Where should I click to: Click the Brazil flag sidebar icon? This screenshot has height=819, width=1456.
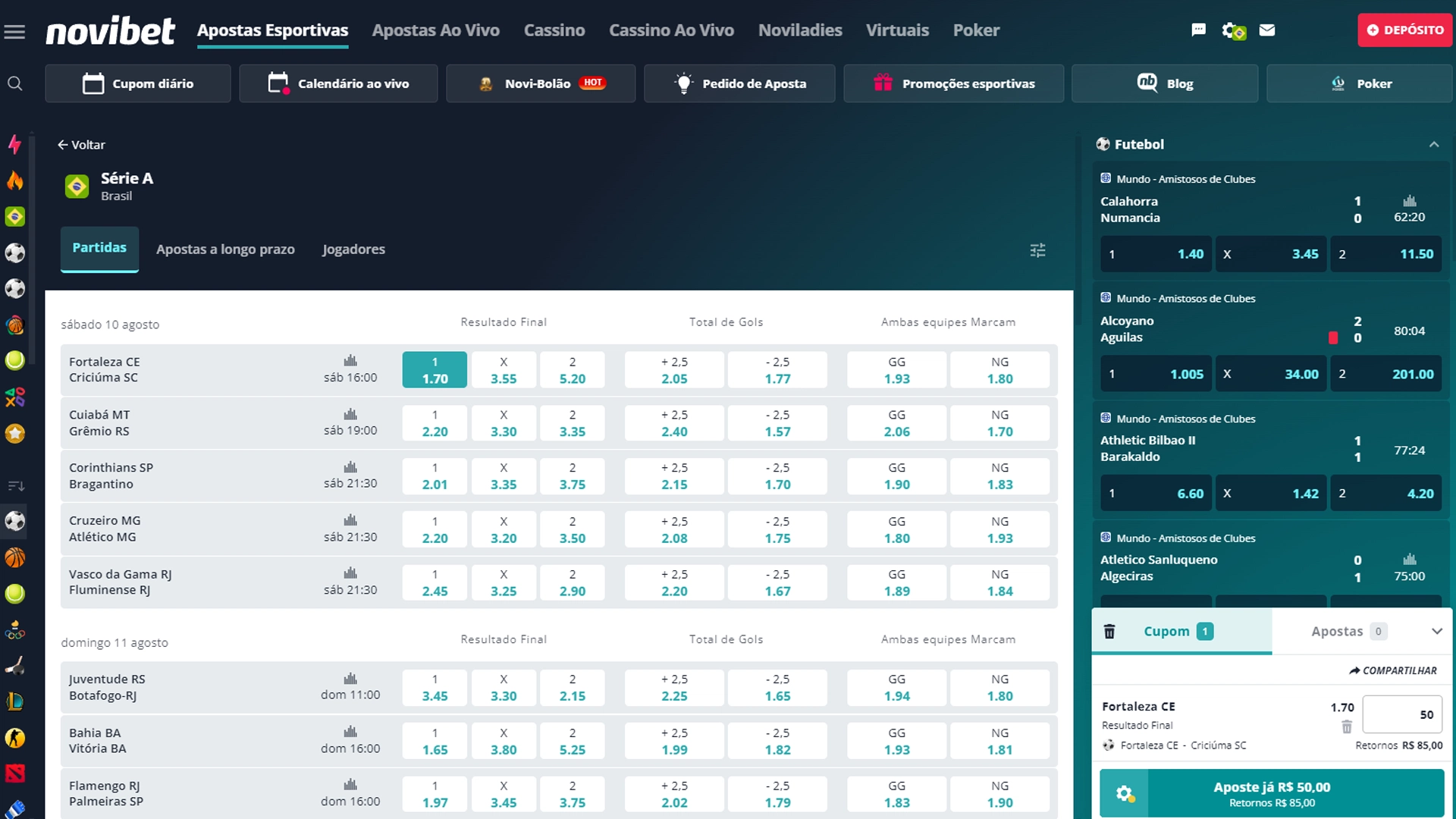point(14,217)
